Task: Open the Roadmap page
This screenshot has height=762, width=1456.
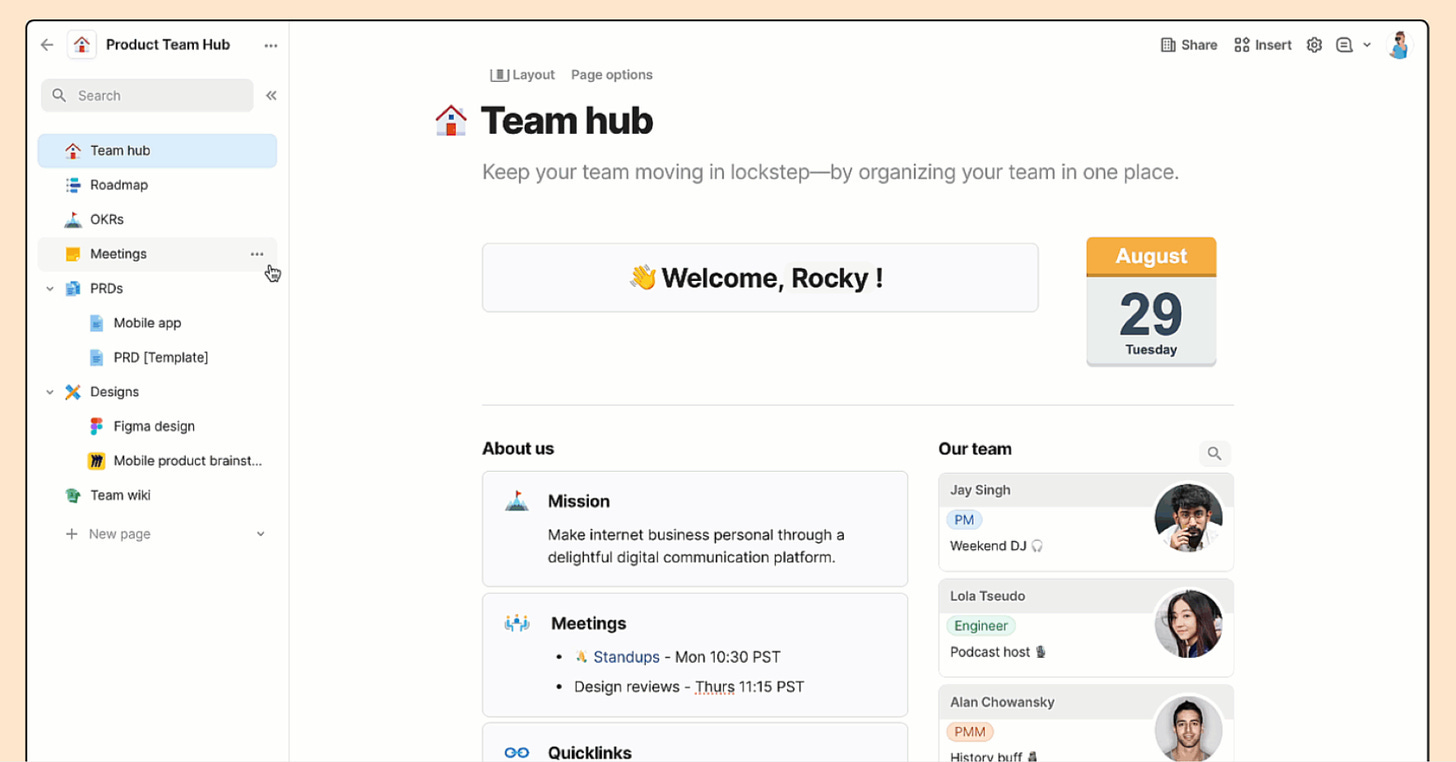Action: point(157,185)
